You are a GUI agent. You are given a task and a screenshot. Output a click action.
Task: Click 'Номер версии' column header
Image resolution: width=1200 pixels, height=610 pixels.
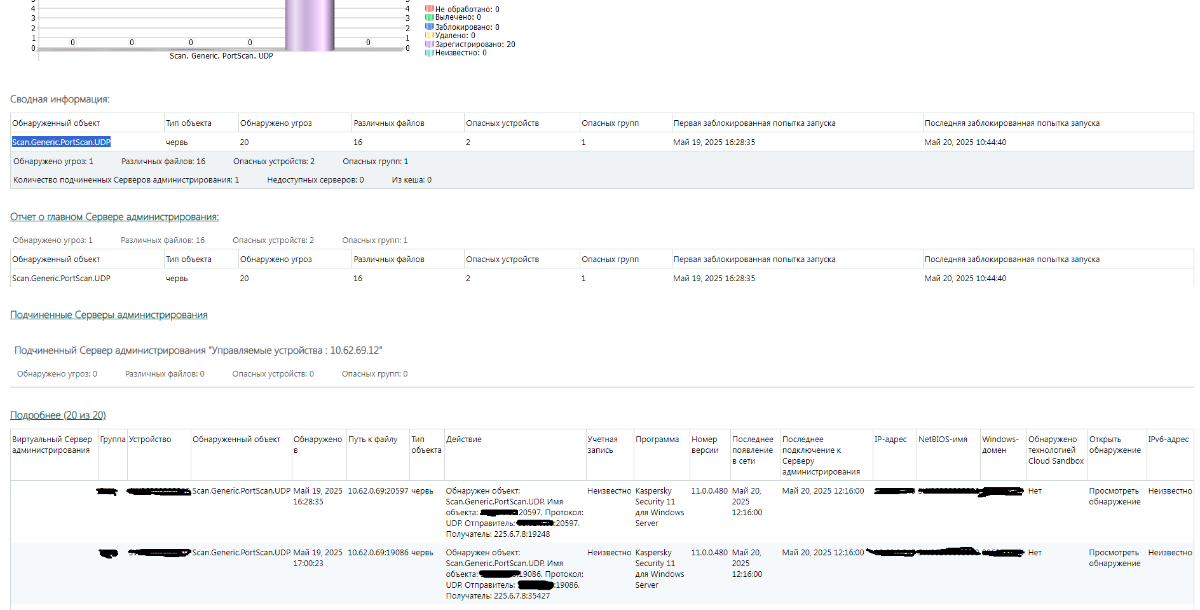click(x=706, y=445)
